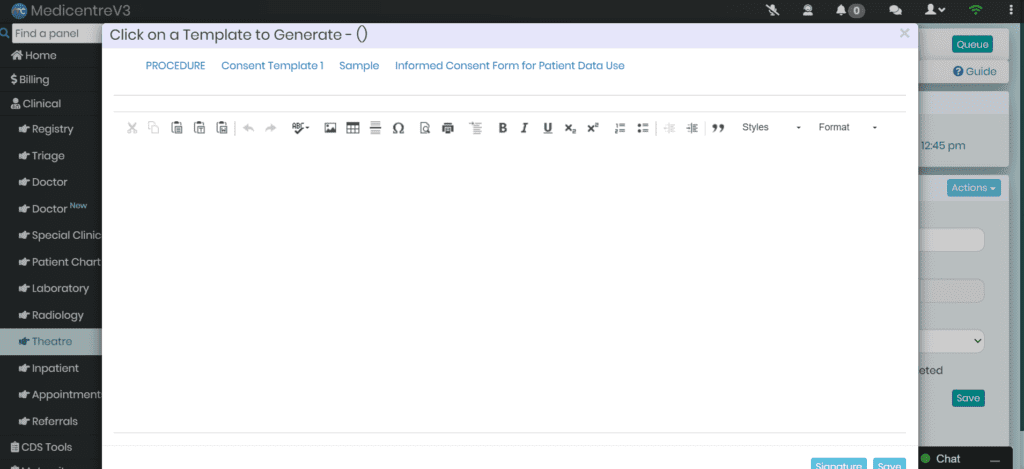Viewport: 1024px width, 469px height.
Task: Click the Insert Image icon
Action: [x=330, y=128]
